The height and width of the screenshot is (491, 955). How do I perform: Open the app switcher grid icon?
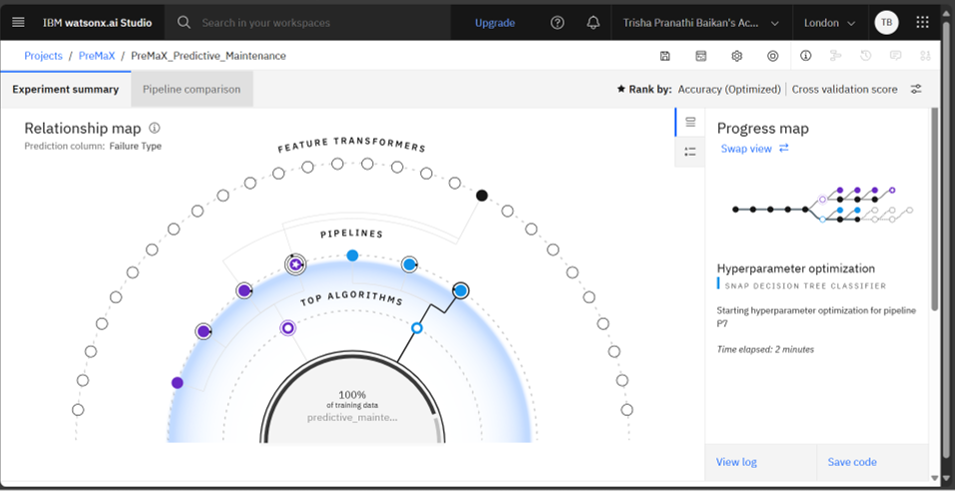point(922,22)
